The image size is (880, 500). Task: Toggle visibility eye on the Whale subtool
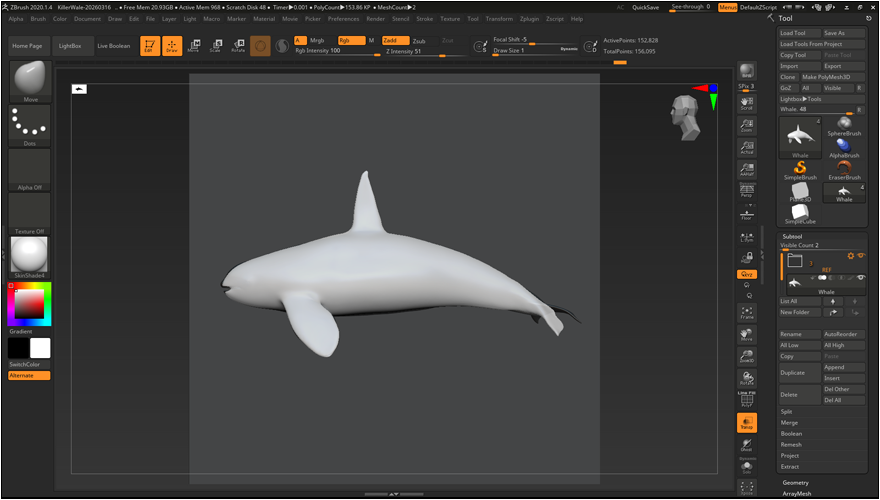[x=862, y=277]
